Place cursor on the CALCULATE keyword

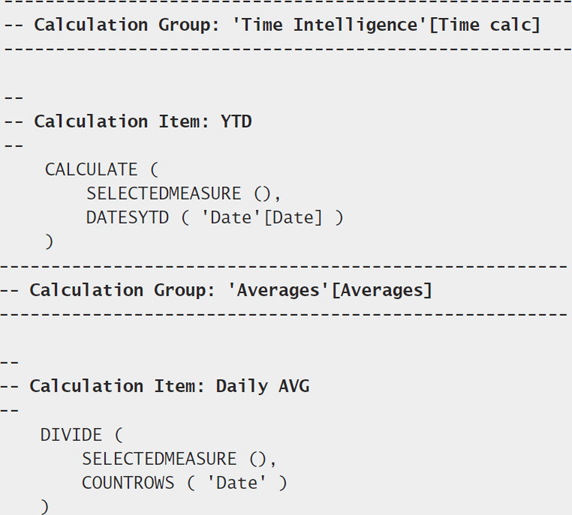(x=91, y=170)
